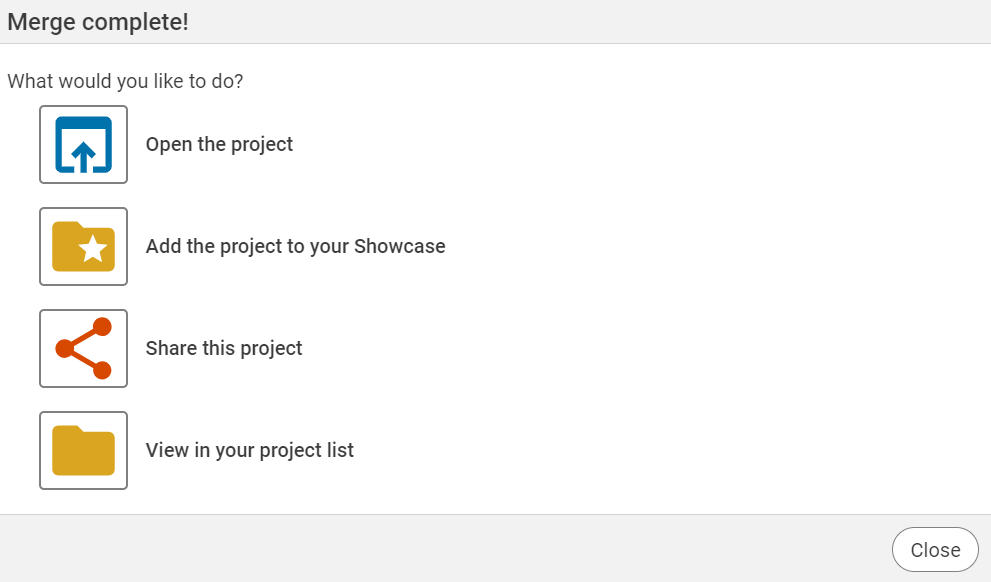The width and height of the screenshot is (991, 582).
Task: Click the orange Share this project icon
Action: click(x=83, y=349)
